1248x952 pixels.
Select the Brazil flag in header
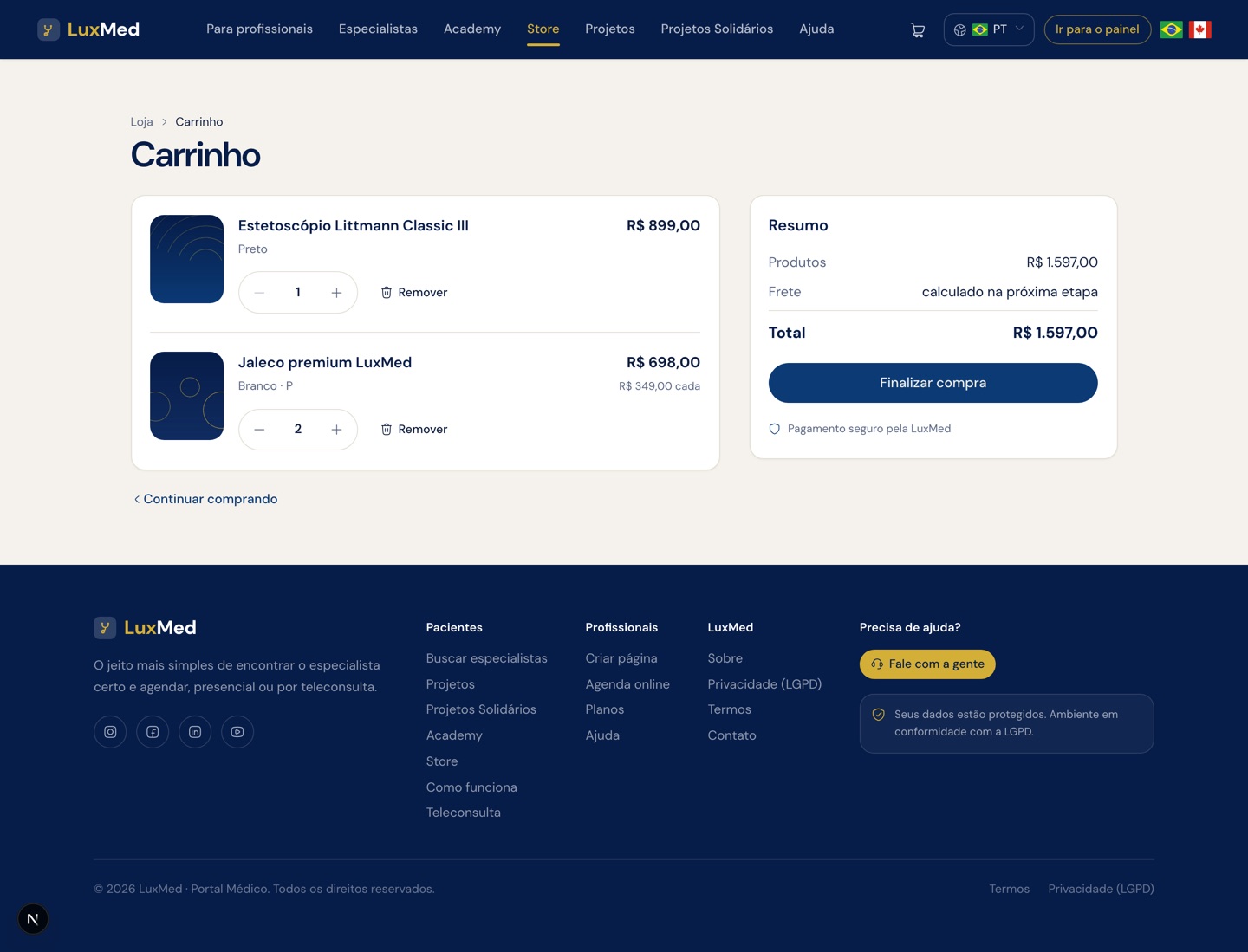1171,29
